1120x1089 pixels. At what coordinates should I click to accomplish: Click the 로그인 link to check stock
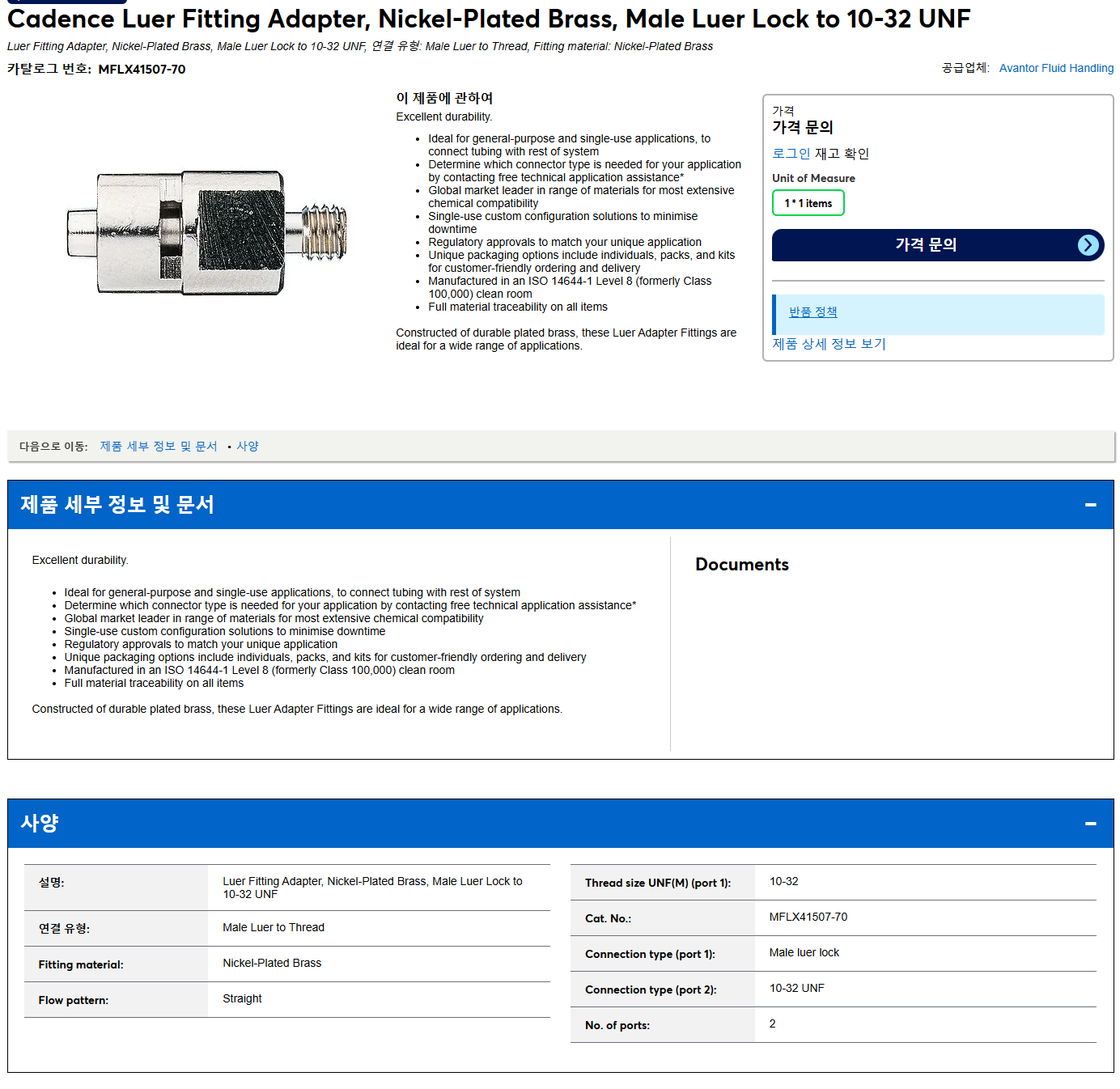791,154
